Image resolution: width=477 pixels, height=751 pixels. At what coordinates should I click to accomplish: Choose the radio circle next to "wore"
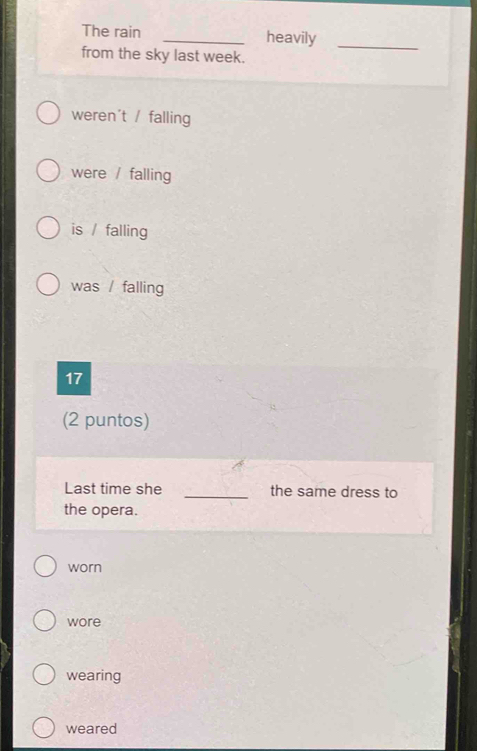click(x=45, y=620)
